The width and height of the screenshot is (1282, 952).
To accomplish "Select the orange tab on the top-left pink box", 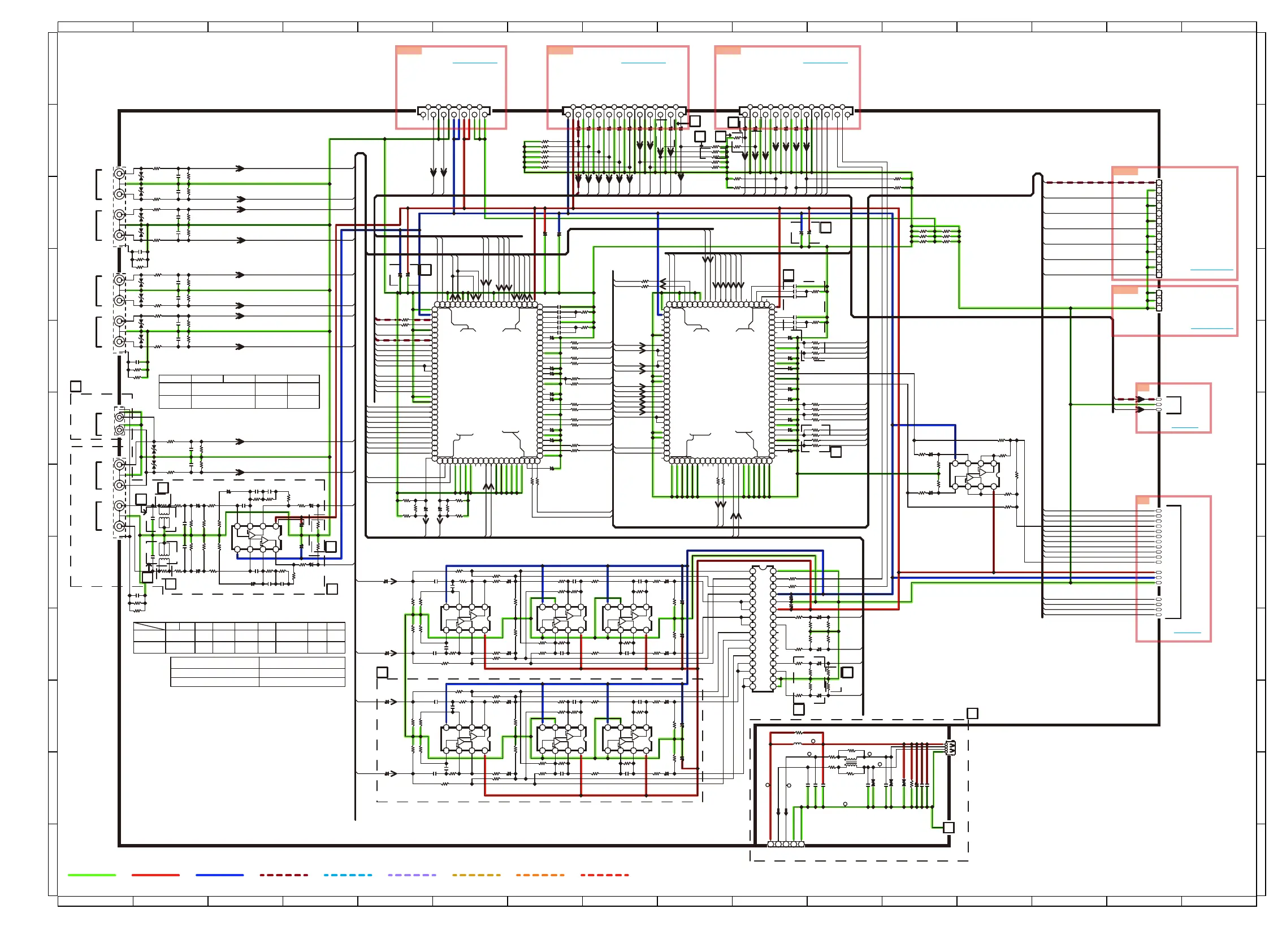I will [409, 51].
